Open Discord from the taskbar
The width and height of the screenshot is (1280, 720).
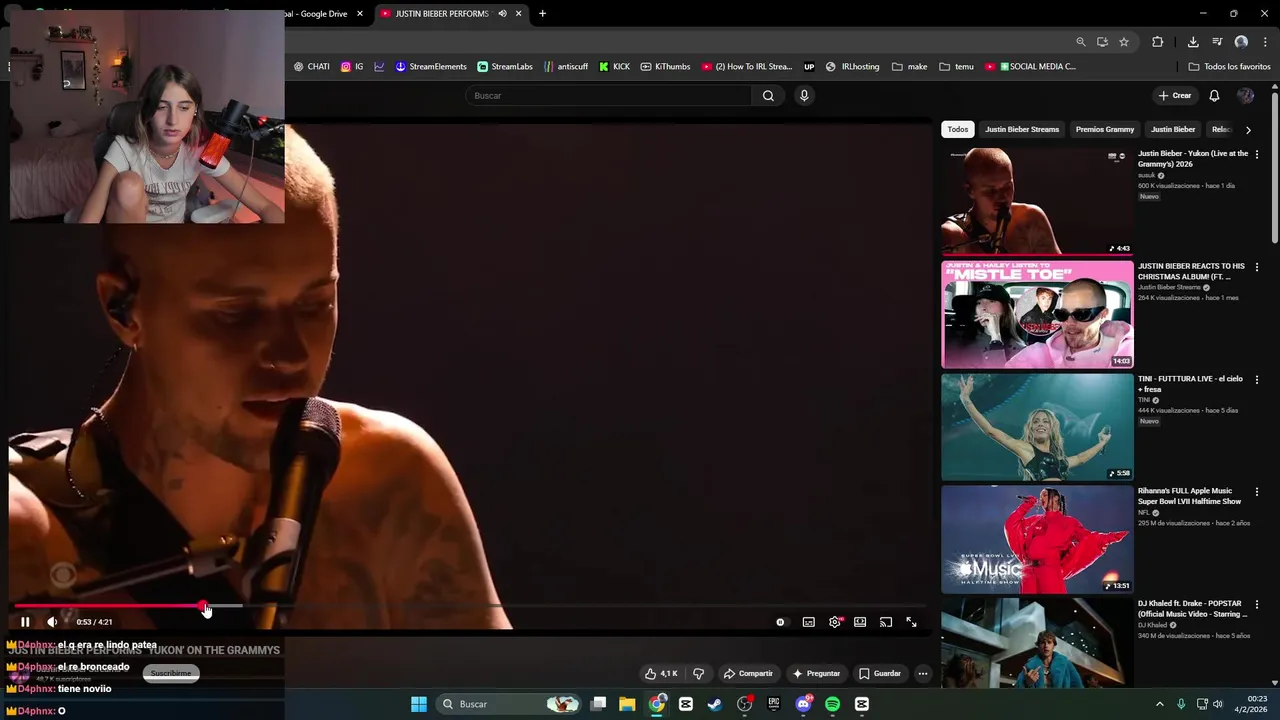[x=803, y=704]
